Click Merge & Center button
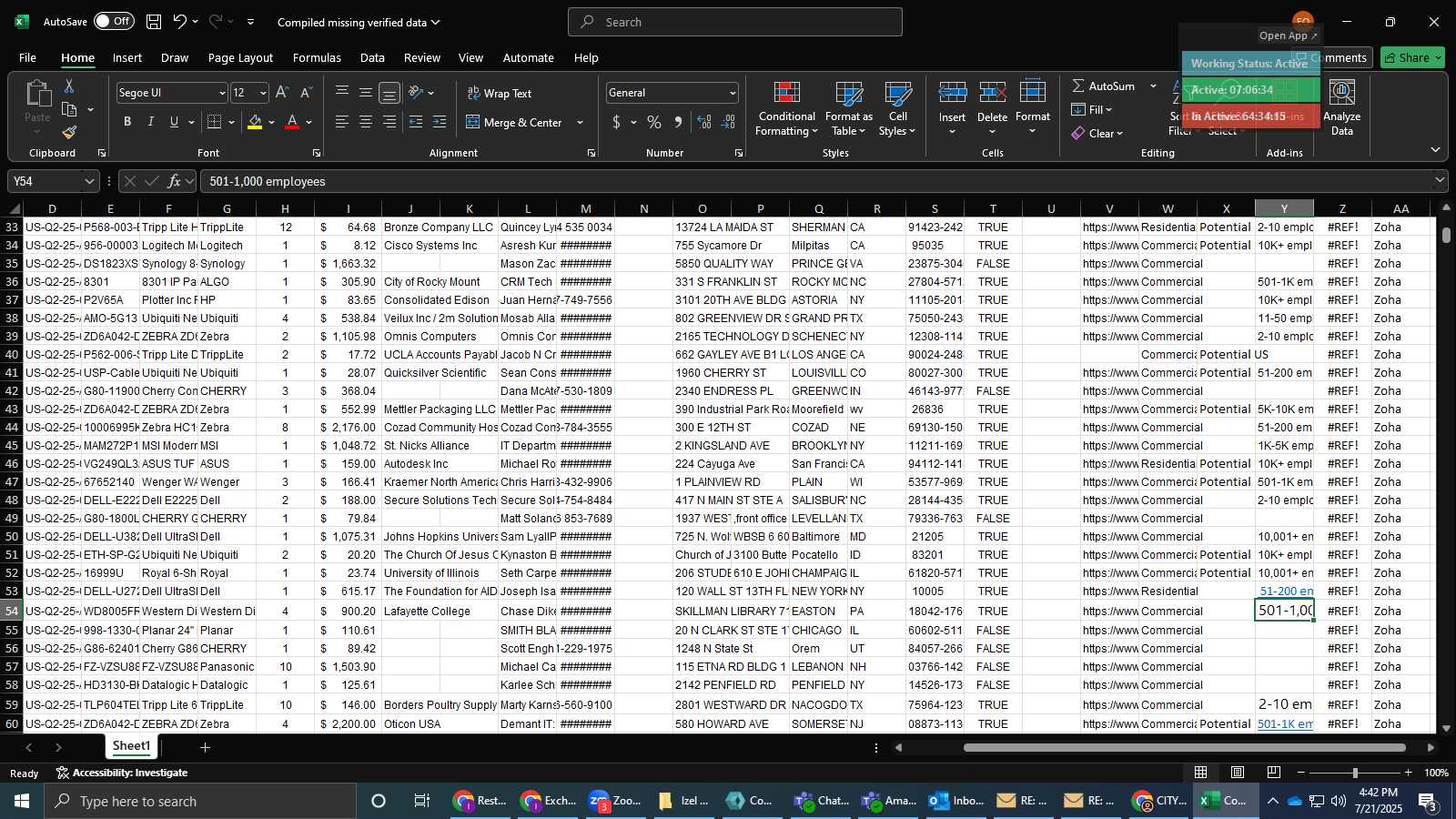This screenshot has width=1456, height=819. point(515,122)
